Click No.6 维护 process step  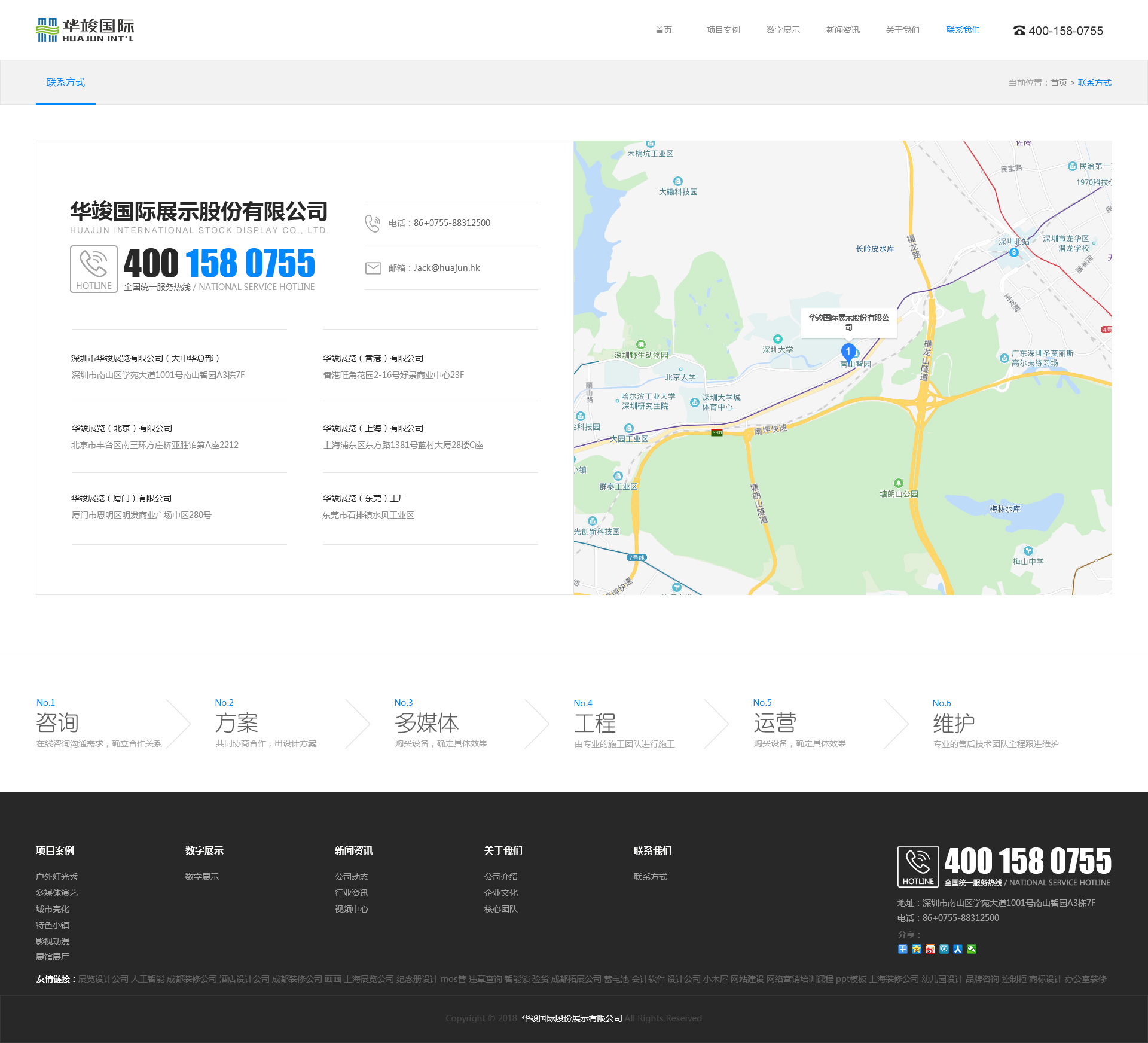996,724
